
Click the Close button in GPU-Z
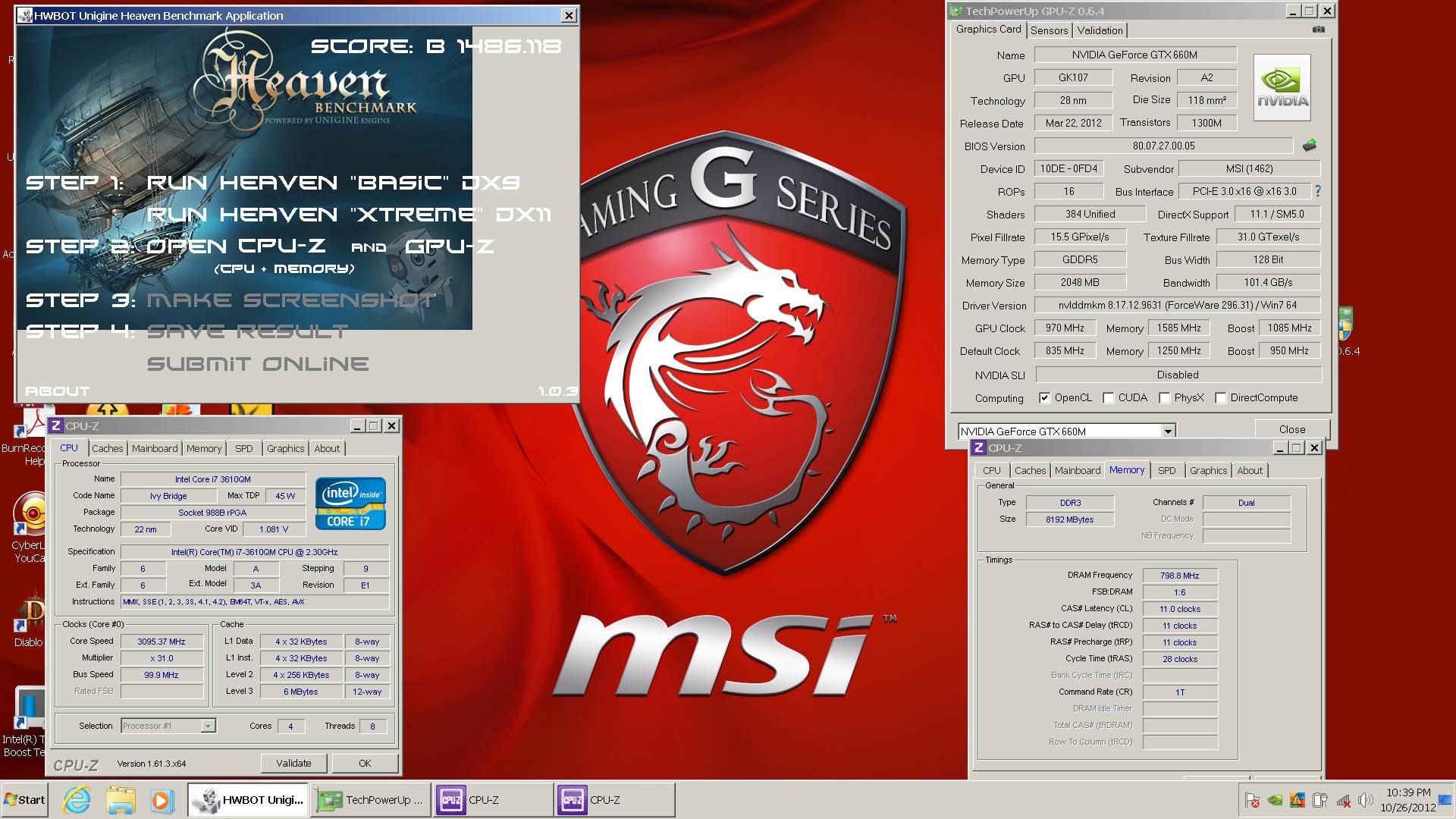click(x=1291, y=429)
